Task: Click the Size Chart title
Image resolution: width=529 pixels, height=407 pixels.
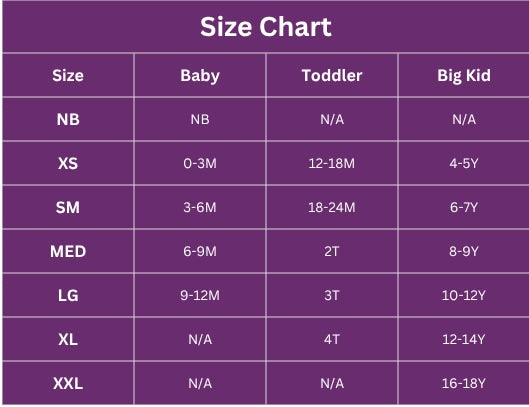Action: coord(266,27)
